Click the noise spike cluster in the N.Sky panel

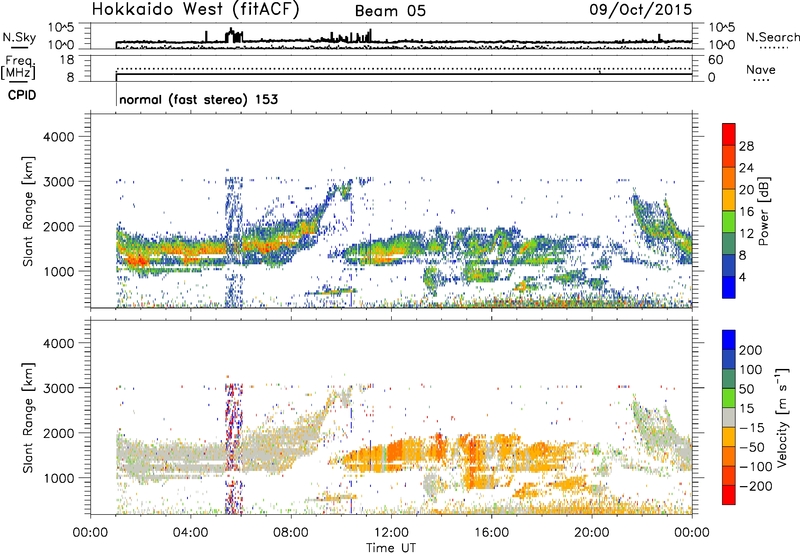pyautogui.click(x=234, y=36)
